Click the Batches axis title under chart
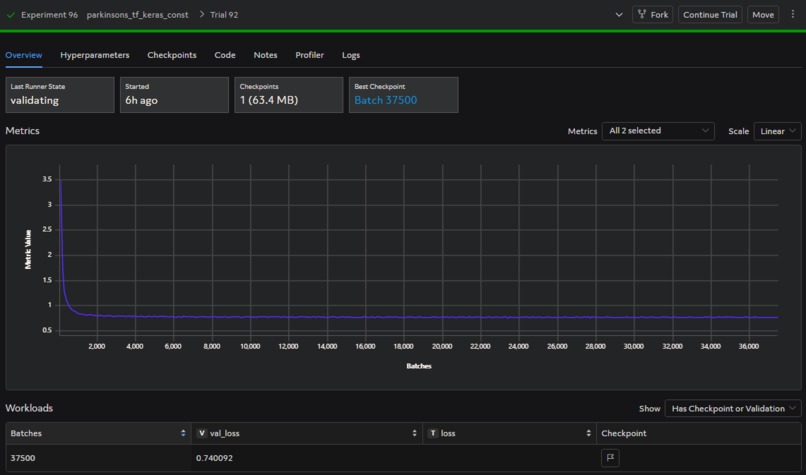 click(419, 366)
